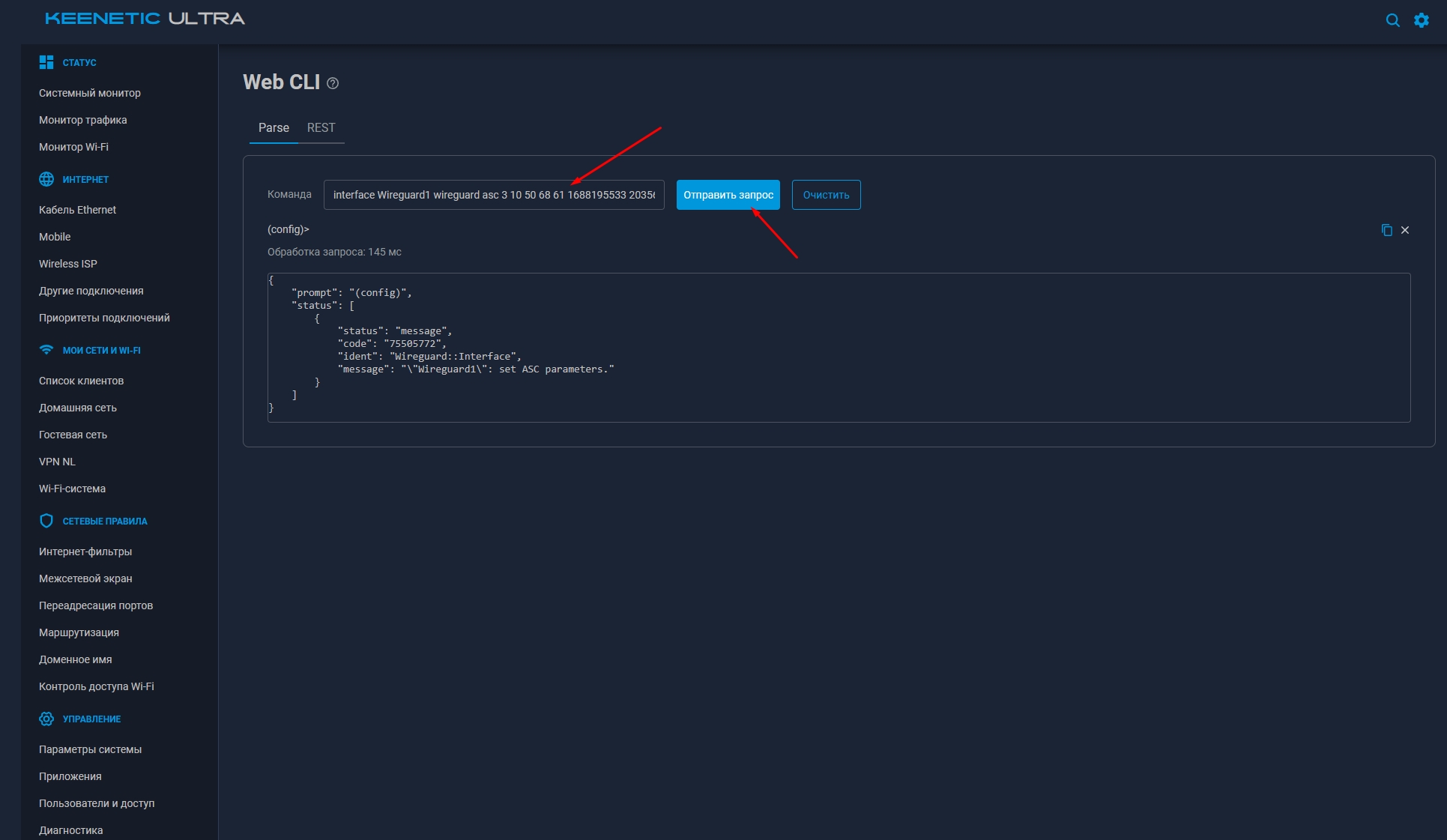The height and width of the screenshot is (840, 1447).
Task: Open Переадресация портов page
Action: point(96,605)
